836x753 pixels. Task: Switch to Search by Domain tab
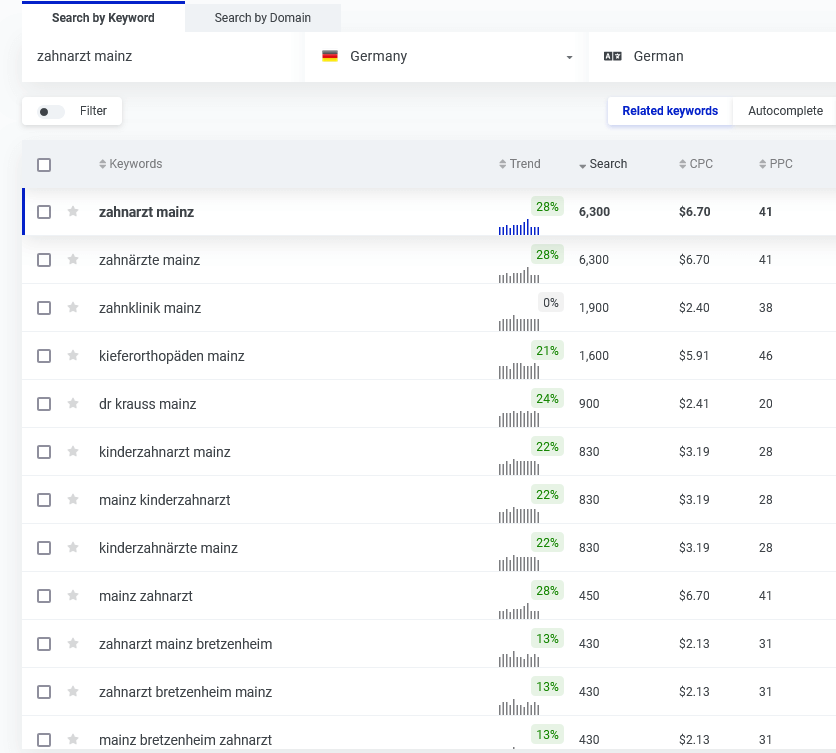(263, 18)
